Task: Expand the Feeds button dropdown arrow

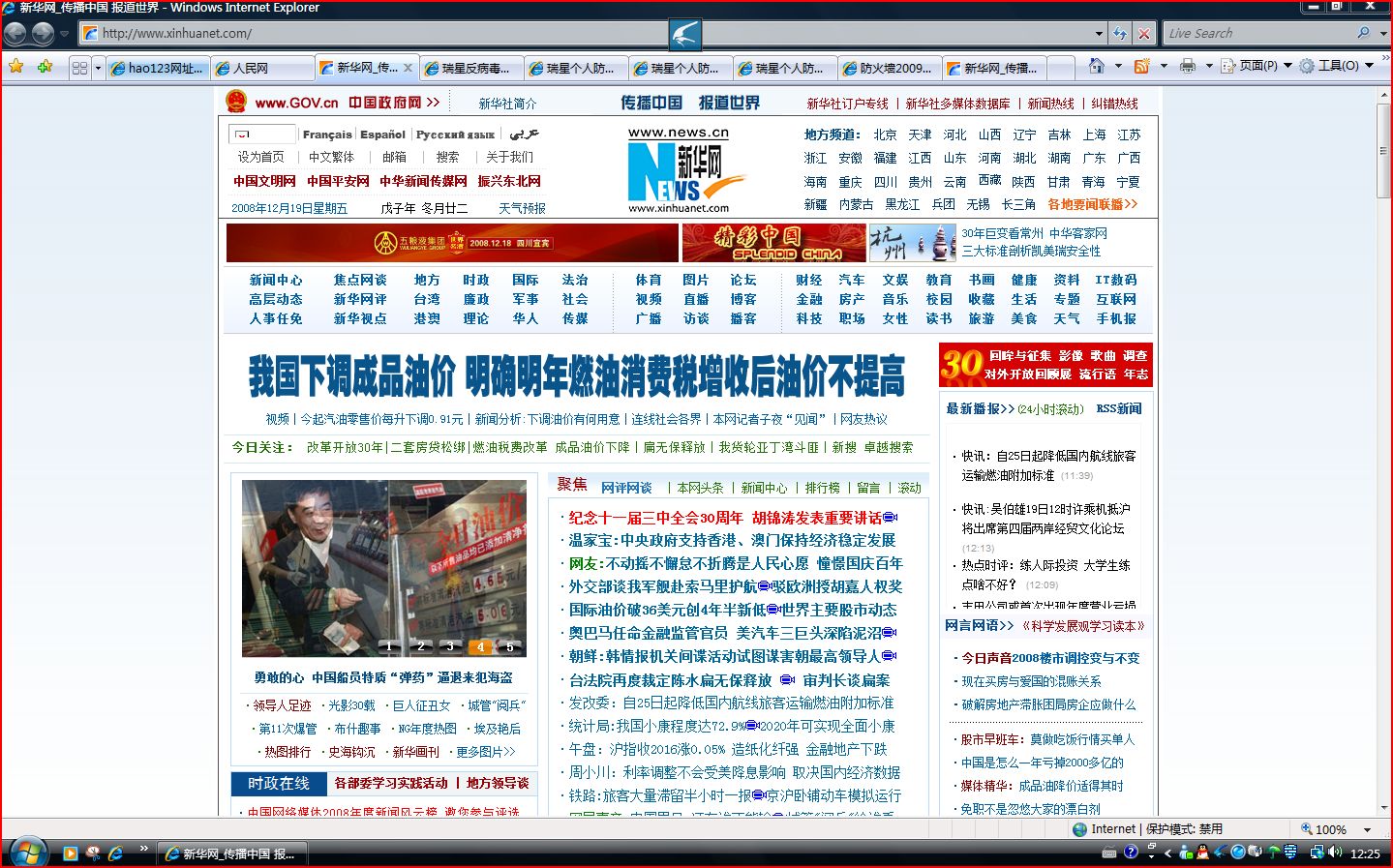Action: click(x=1163, y=66)
